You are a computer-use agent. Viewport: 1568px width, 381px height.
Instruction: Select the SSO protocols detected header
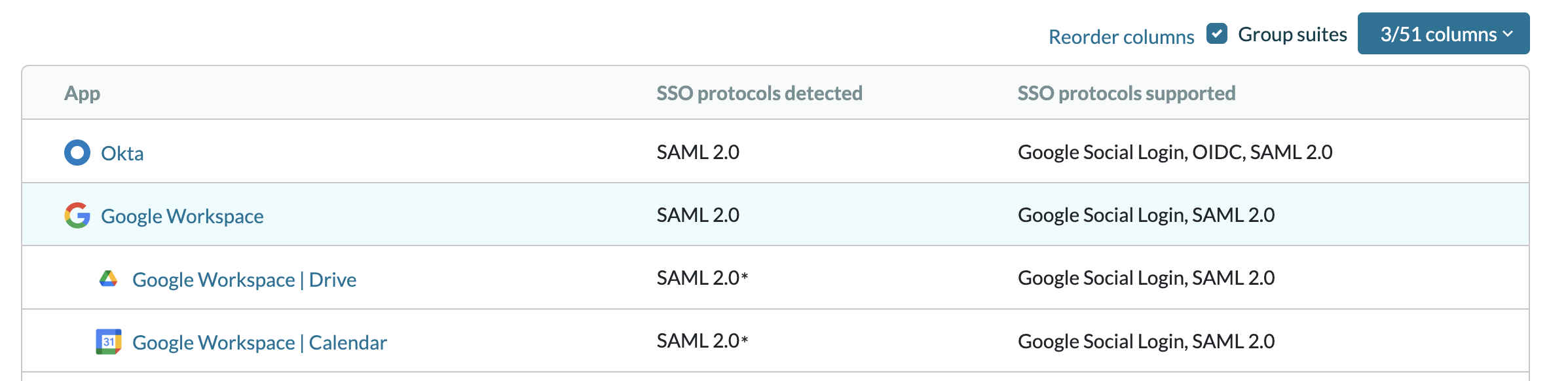point(759,93)
